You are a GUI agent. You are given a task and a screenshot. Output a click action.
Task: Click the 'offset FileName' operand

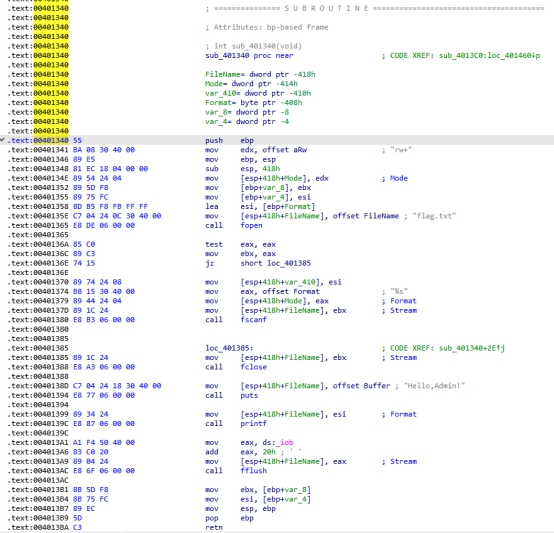point(366,216)
